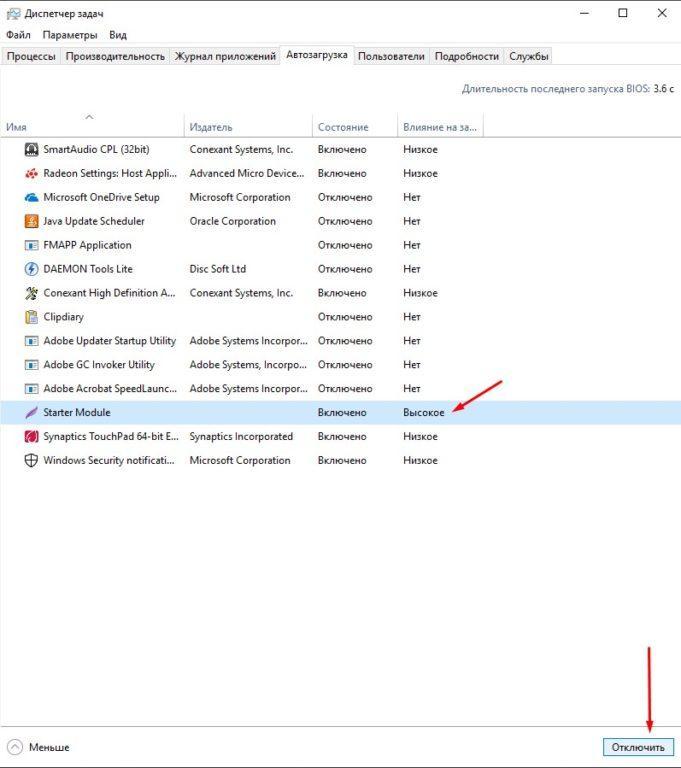This screenshot has height=768, width=681.
Task: Select the Synaptics TouchPad 64-bit E... name
Action: click(111, 436)
